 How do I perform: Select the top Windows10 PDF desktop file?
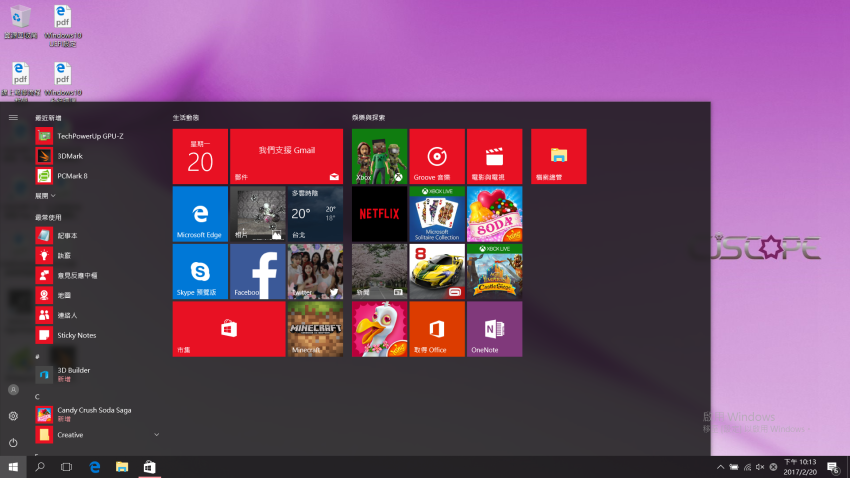(x=62, y=25)
